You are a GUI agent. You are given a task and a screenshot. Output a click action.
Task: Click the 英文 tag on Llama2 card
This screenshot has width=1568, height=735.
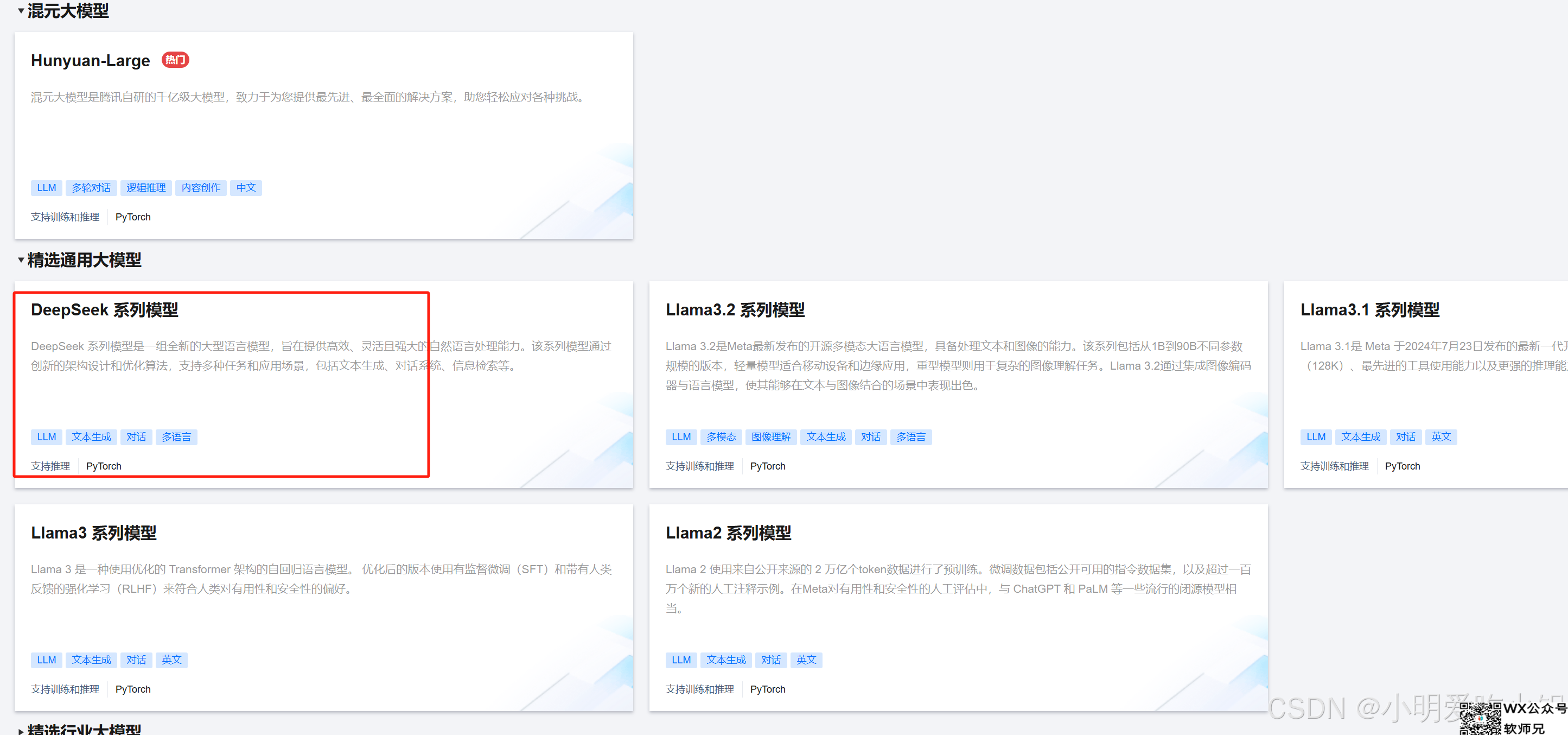[807, 660]
